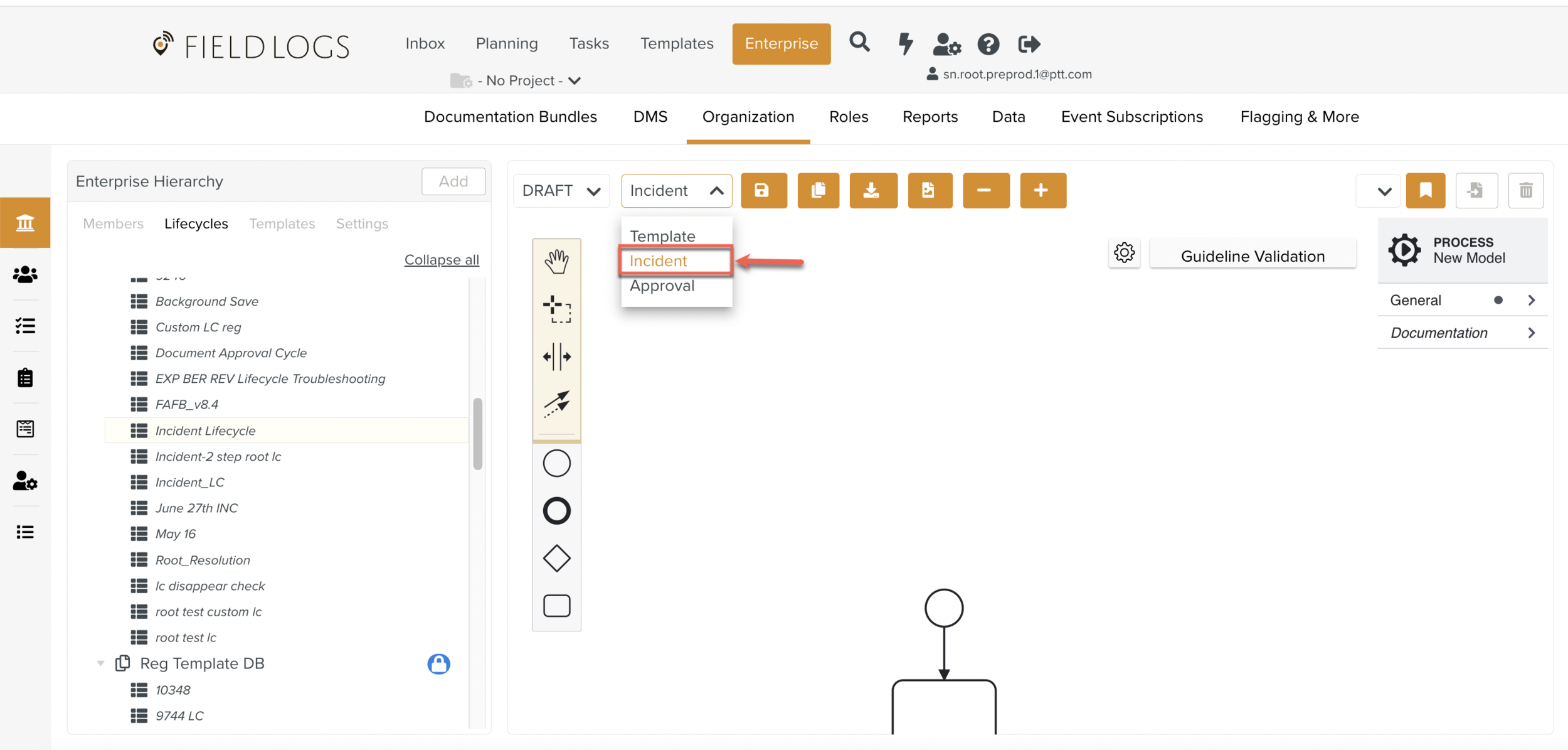Screen dimensions: 1568x750
Task: Add a gateway diamond shape
Action: point(556,559)
